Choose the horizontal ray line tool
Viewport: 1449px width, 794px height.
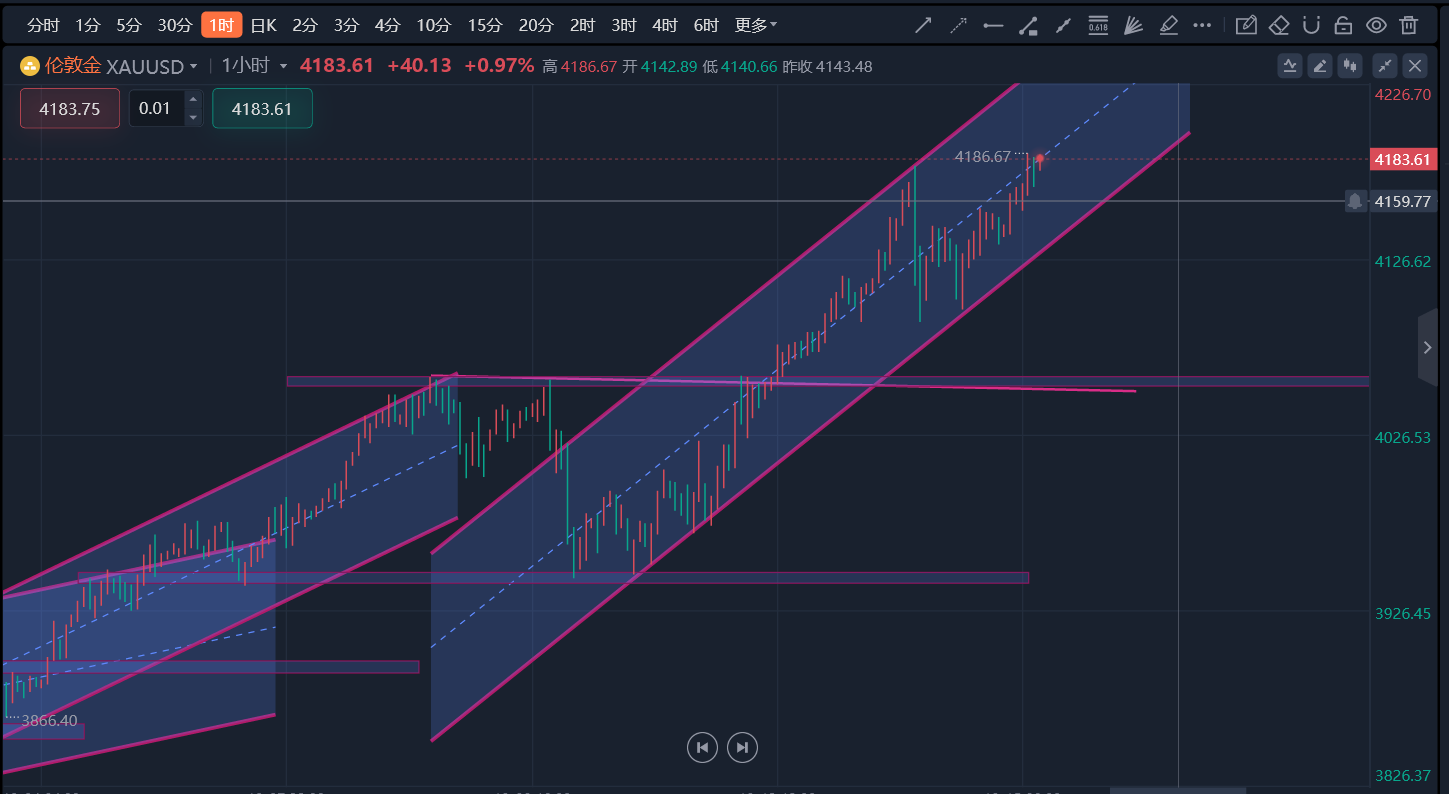[993, 25]
